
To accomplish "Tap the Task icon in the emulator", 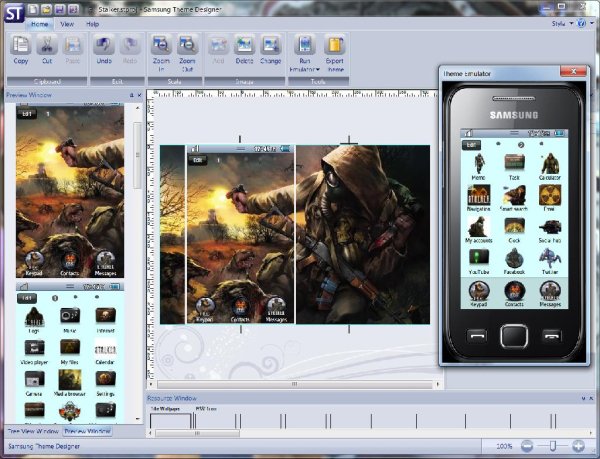I will (514, 164).
